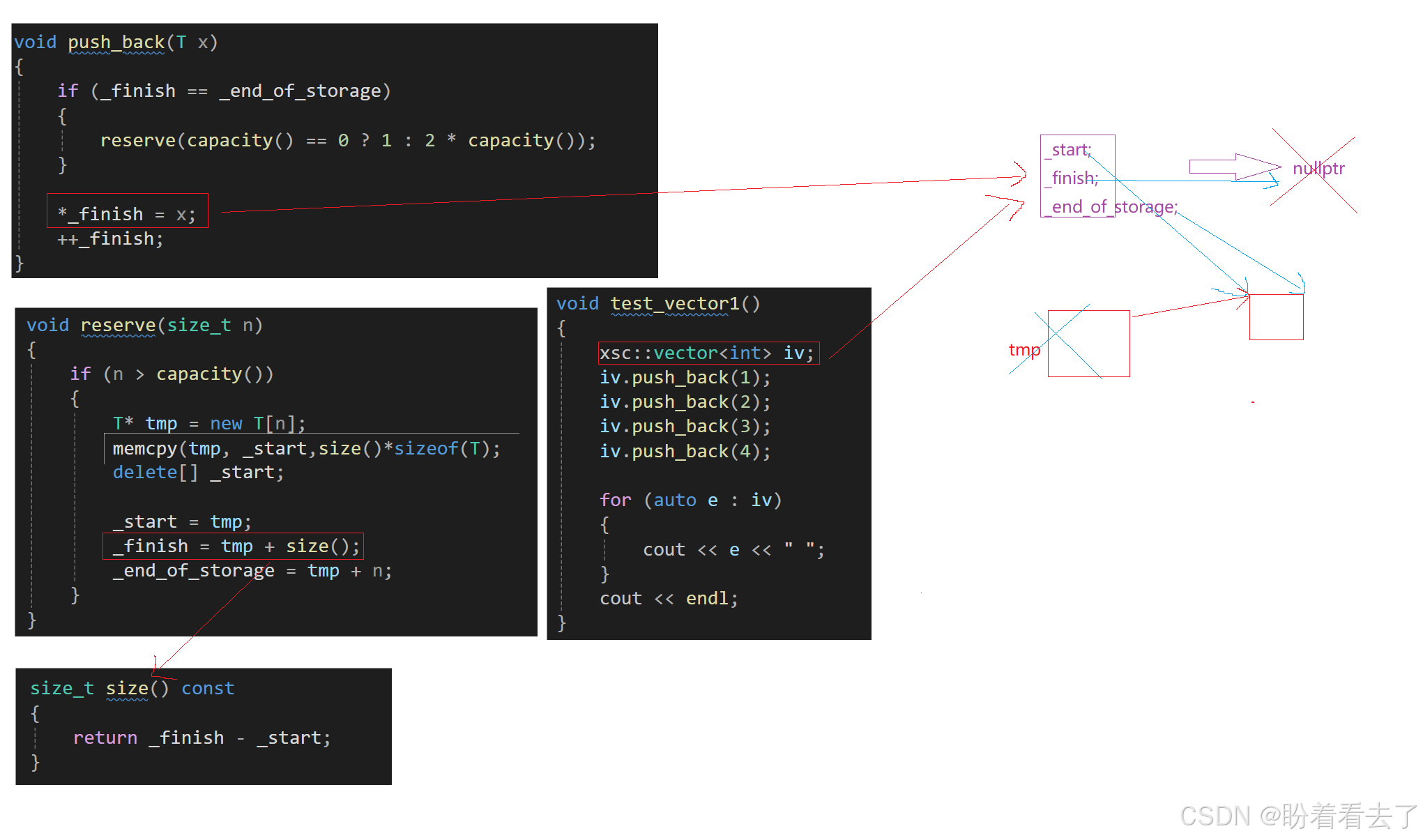This screenshot has height=840, width=1423.
Task: Click the reserve function name in definition
Action: click(x=118, y=326)
